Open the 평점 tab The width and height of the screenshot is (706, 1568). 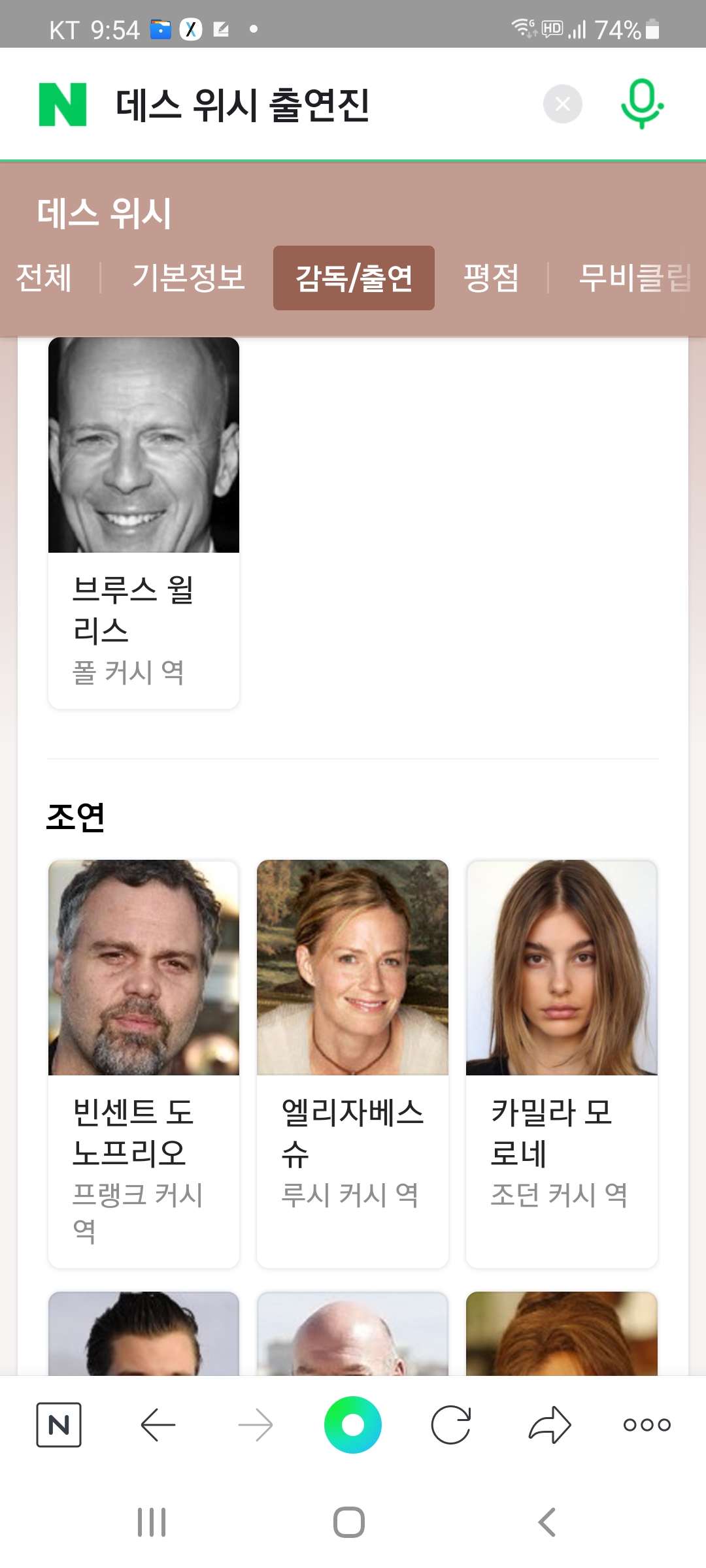click(x=492, y=278)
